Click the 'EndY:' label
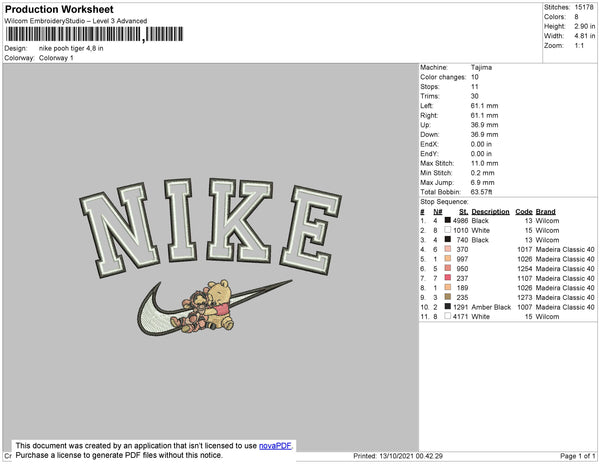Viewport: 600px width, 464px height. coord(429,154)
